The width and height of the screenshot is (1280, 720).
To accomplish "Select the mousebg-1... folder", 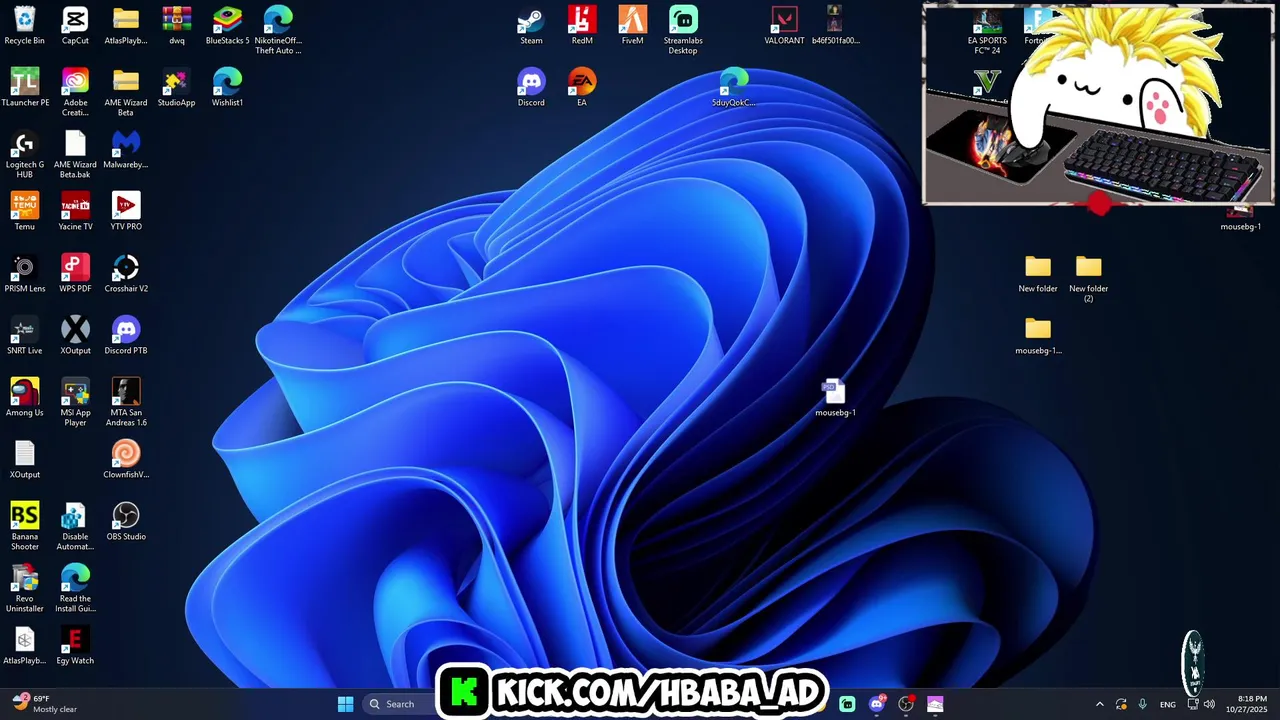I will tap(1038, 336).
